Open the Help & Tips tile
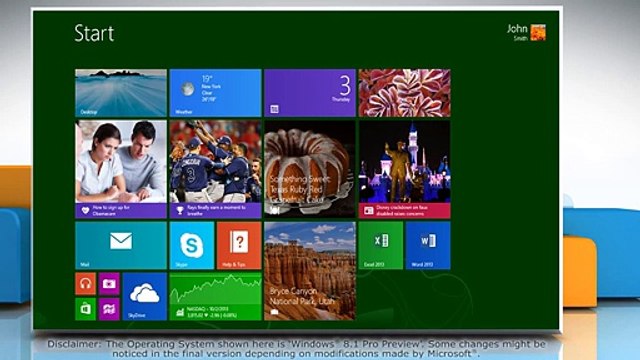Screen dimensions: 640x360 coord(239,245)
